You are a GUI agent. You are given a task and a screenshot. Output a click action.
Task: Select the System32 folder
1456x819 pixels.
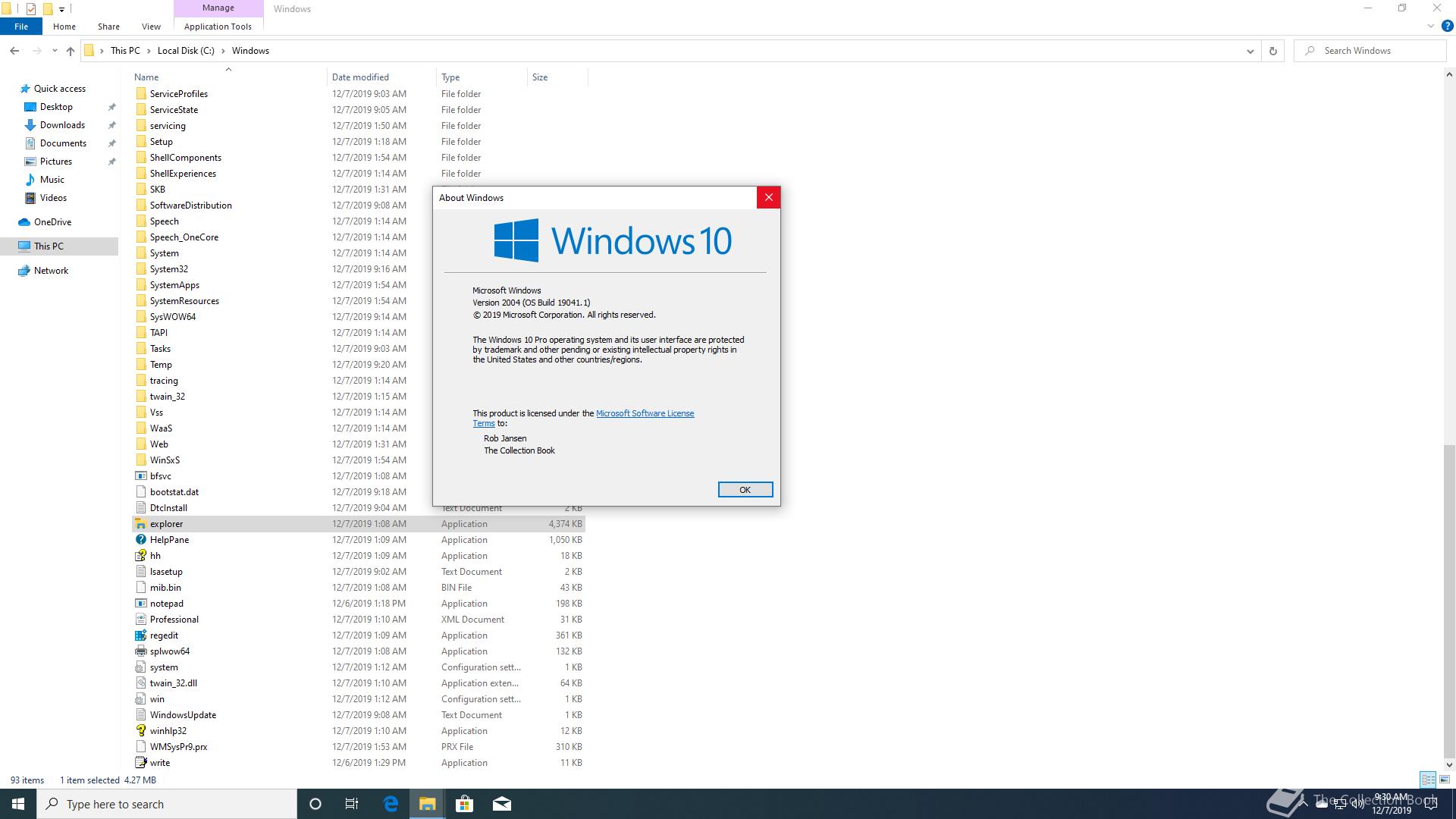[169, 269]
